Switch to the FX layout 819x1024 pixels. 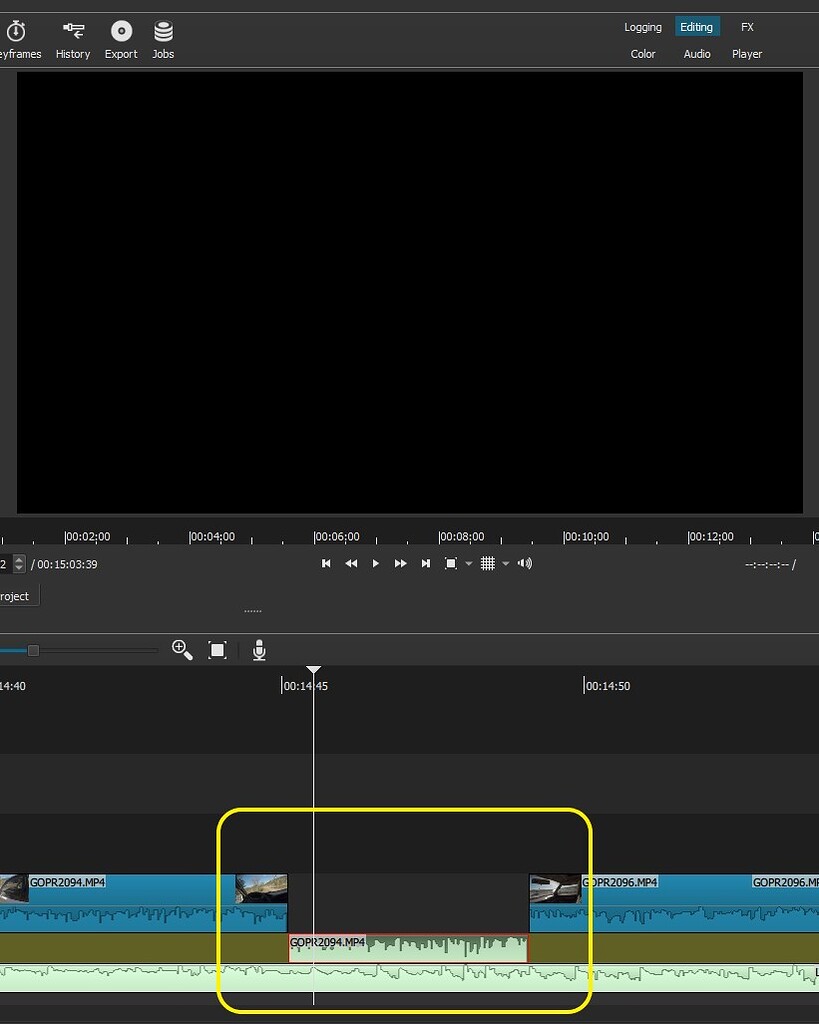747,27
